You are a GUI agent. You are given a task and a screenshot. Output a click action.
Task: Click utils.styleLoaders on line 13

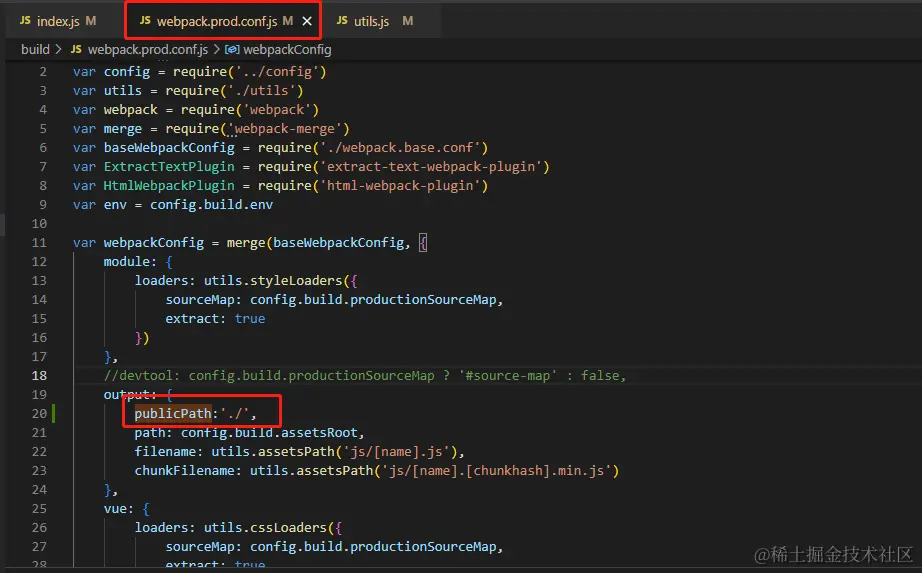tap(273, 281)
